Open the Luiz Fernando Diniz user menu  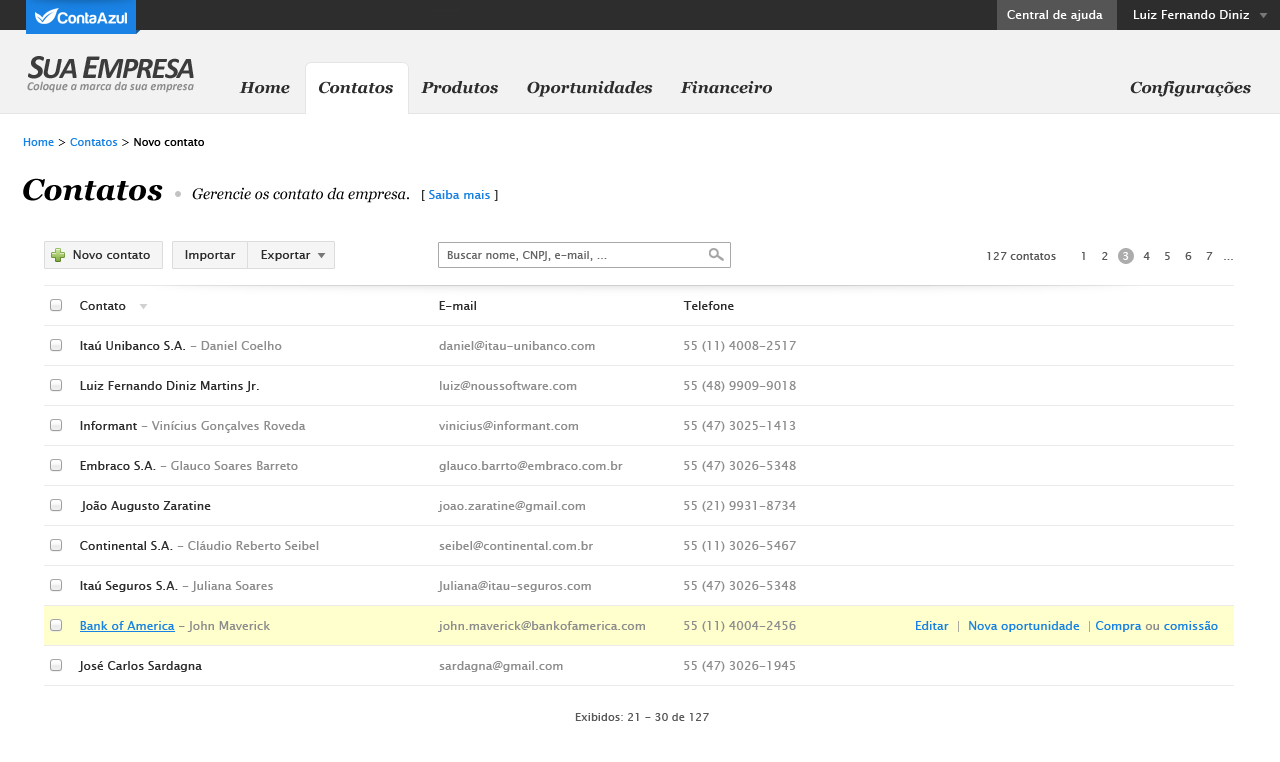[1199, 15]
